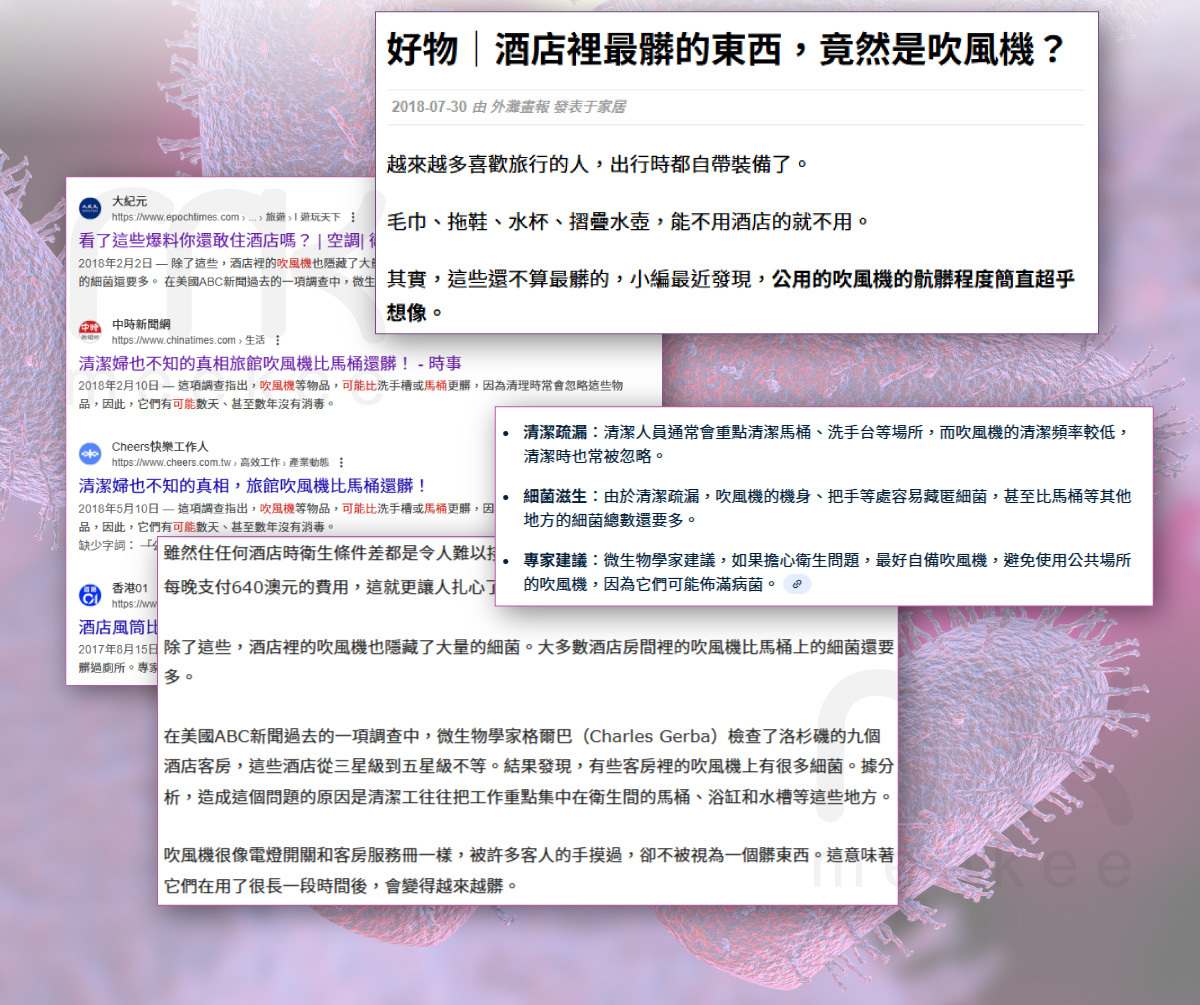Click the date 2018年5月10日 in Cheers snippet
The height and width of the screenshot is (1005, 1200).
119,509
